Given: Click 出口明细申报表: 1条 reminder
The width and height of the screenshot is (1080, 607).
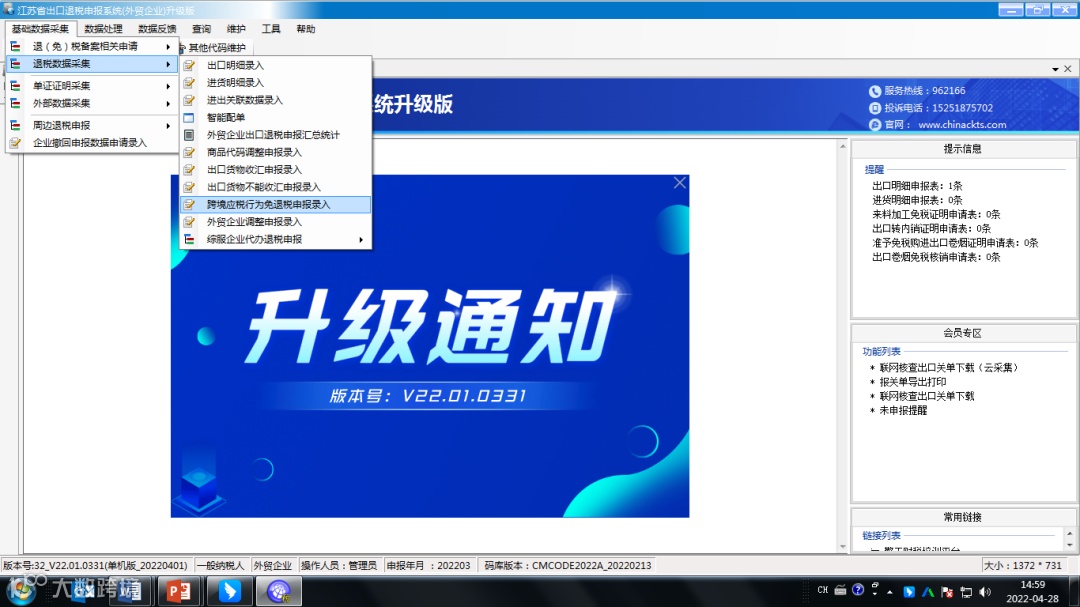Looking at the screenshot, I should pyautogui.click(x=917, y=186).
